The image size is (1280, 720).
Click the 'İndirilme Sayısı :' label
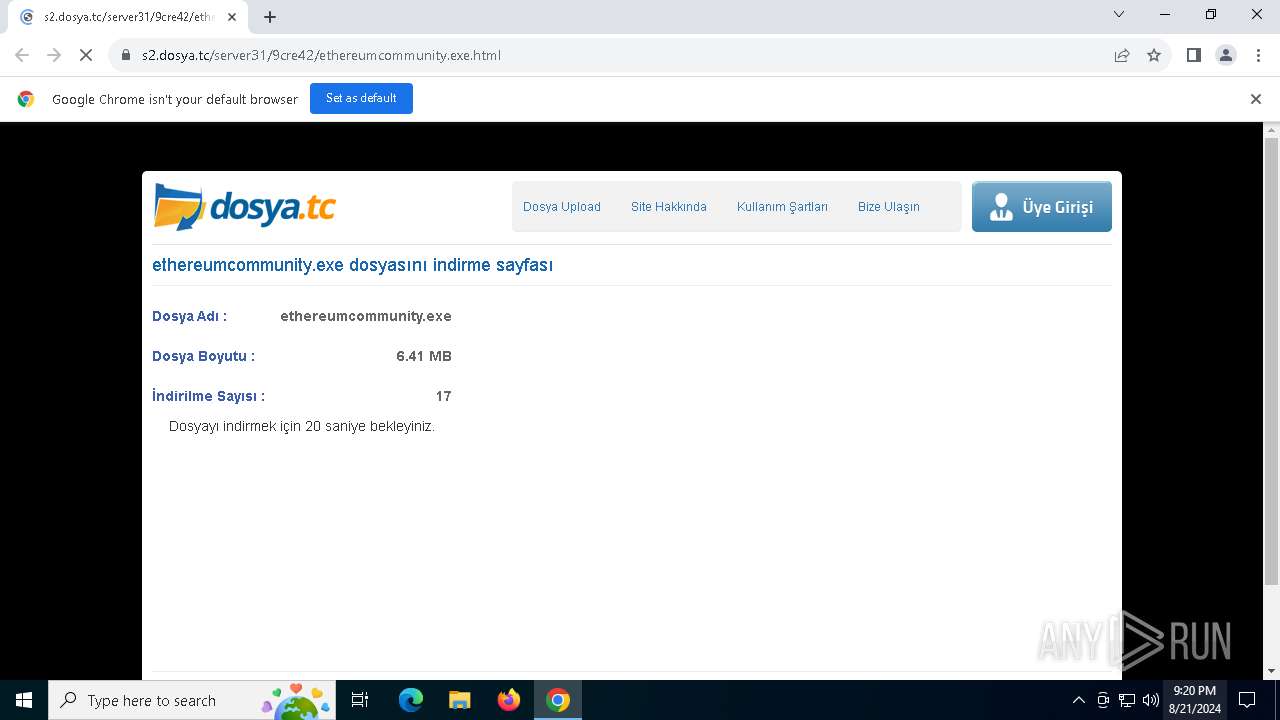[208, 396]
